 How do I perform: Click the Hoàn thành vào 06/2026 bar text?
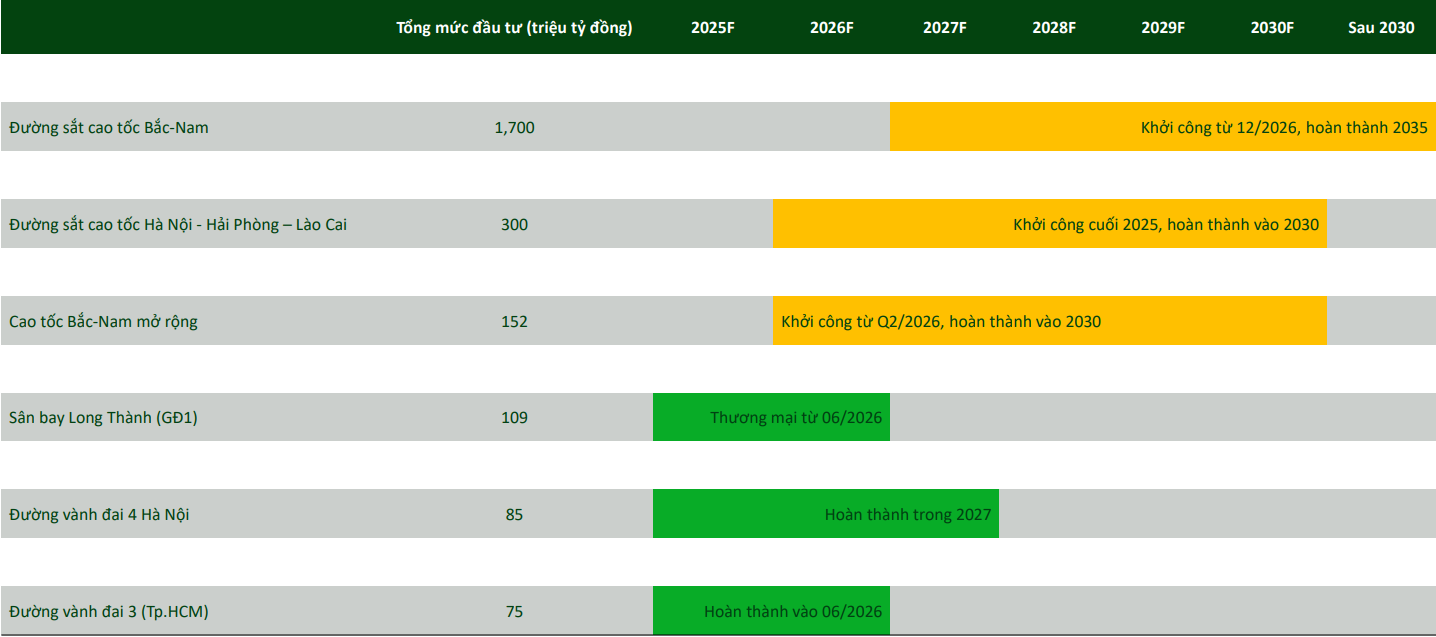pyautogui.click(x=793, y=612)
